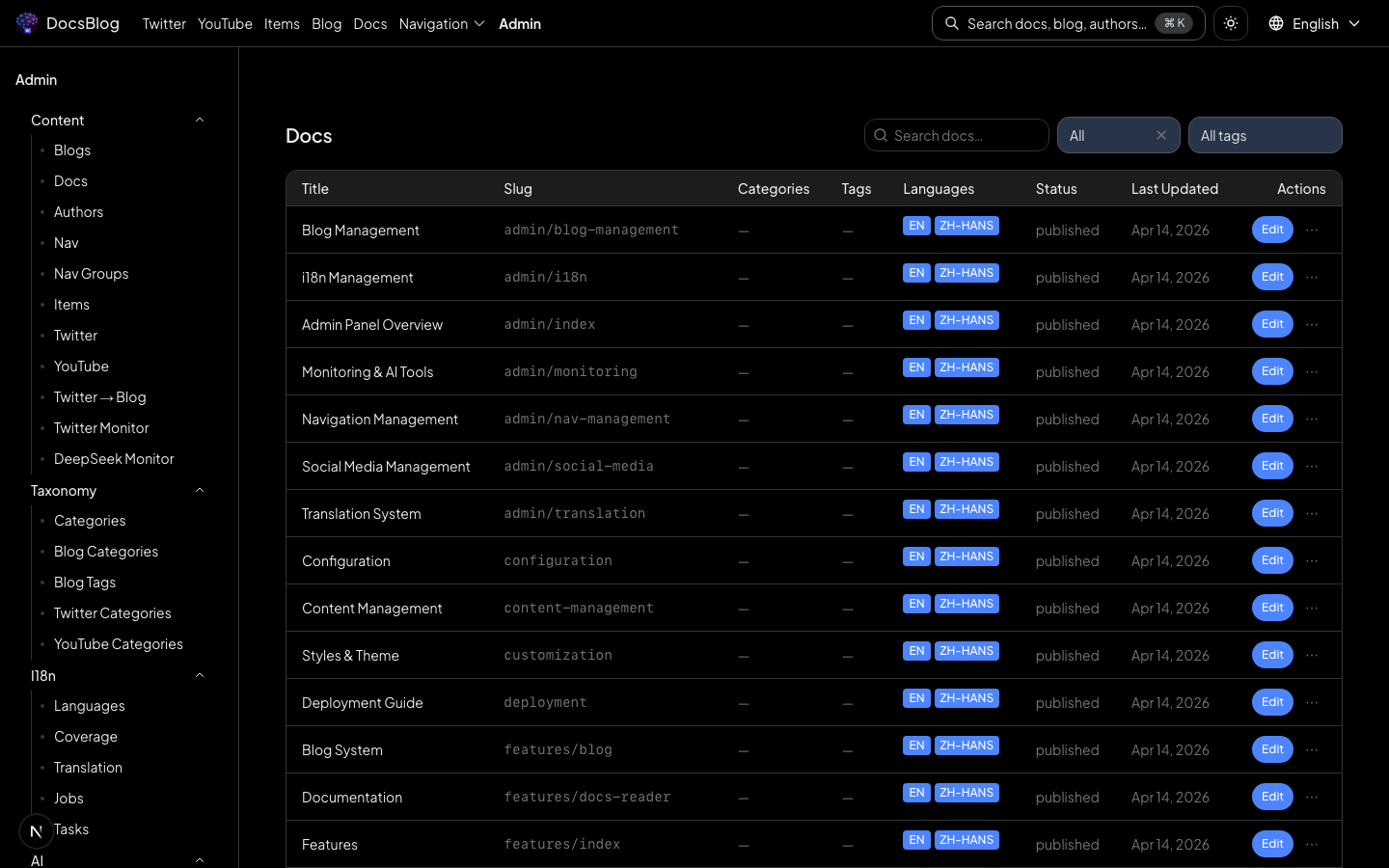Click the DocsBlog logo icon
This screenshot has width=1389, height=868.
(x=27, y=23)
